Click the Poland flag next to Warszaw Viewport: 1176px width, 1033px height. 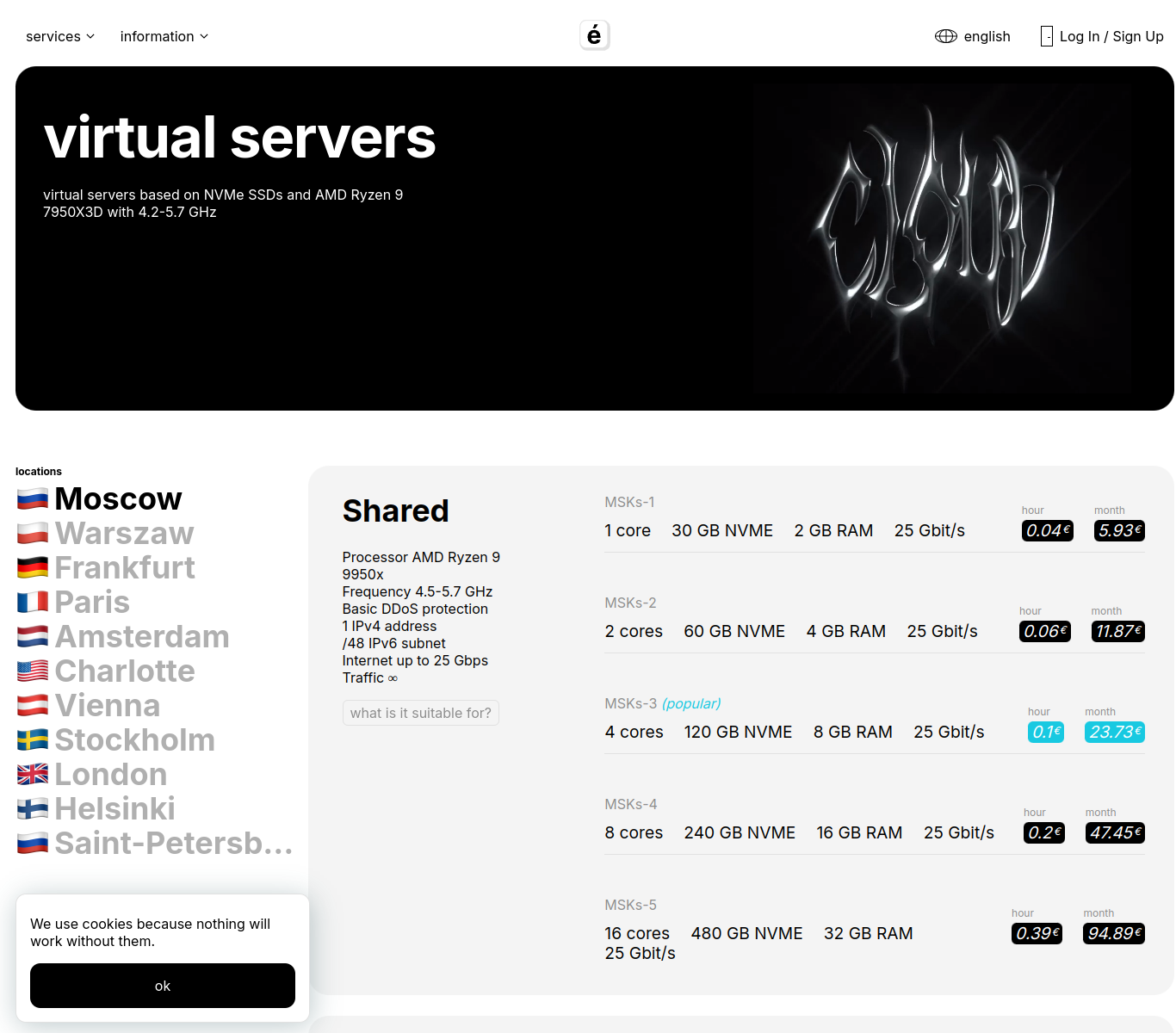(33, 534)
